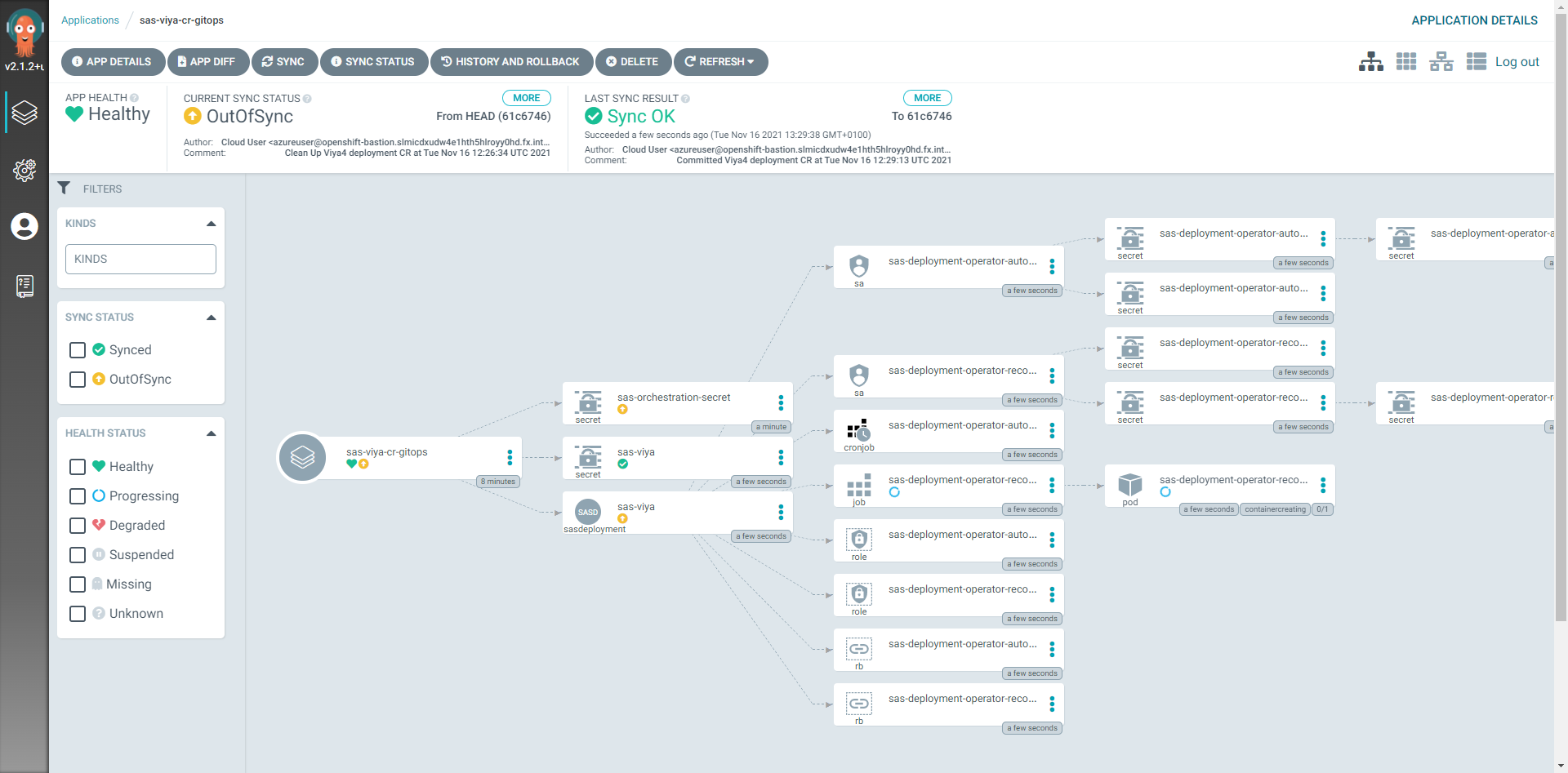Enable the Synced sync status filter
The height and width of the screenshot is (773, 1568).
(78, 349)
